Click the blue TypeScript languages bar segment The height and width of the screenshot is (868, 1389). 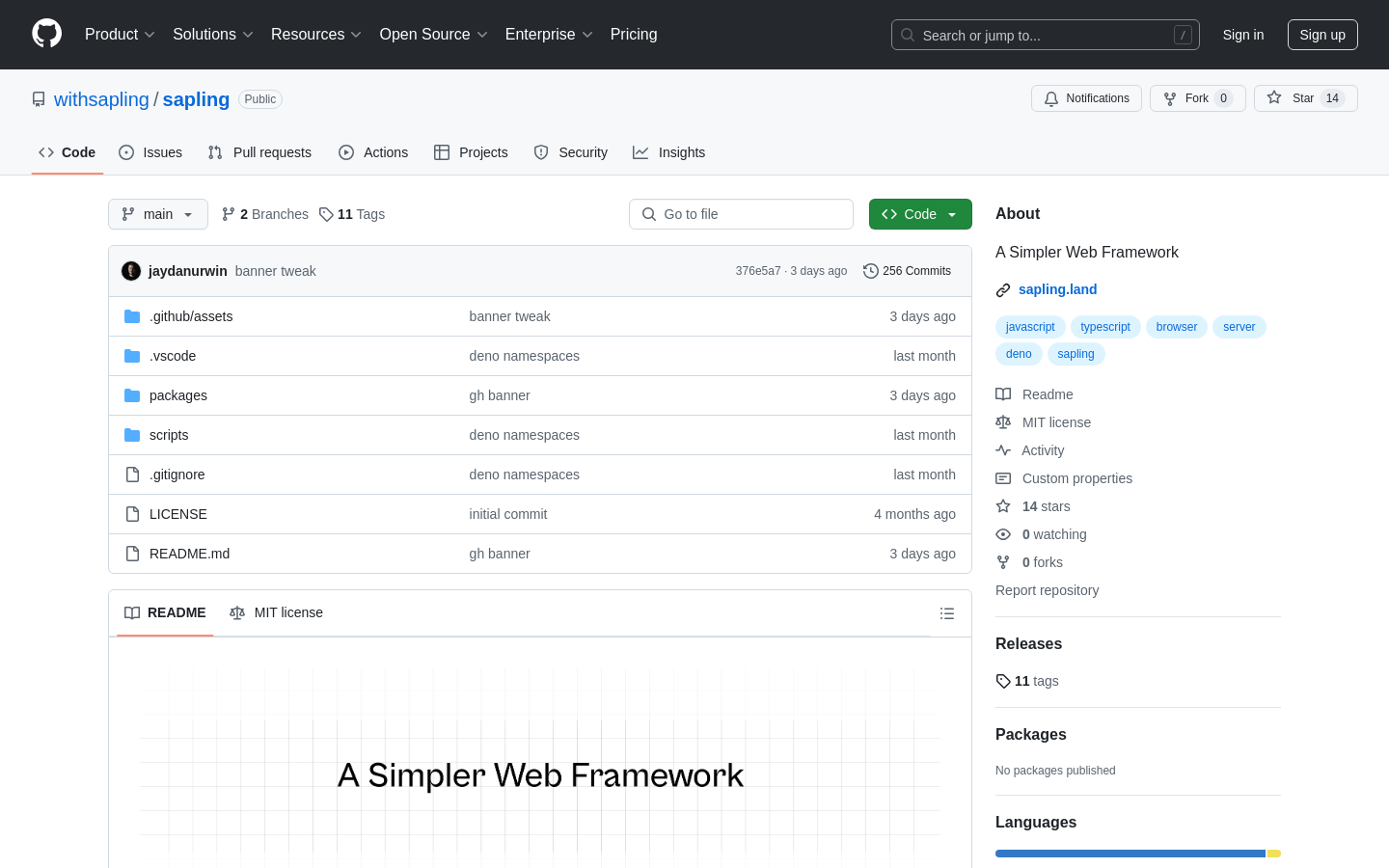click(1130, 854)
